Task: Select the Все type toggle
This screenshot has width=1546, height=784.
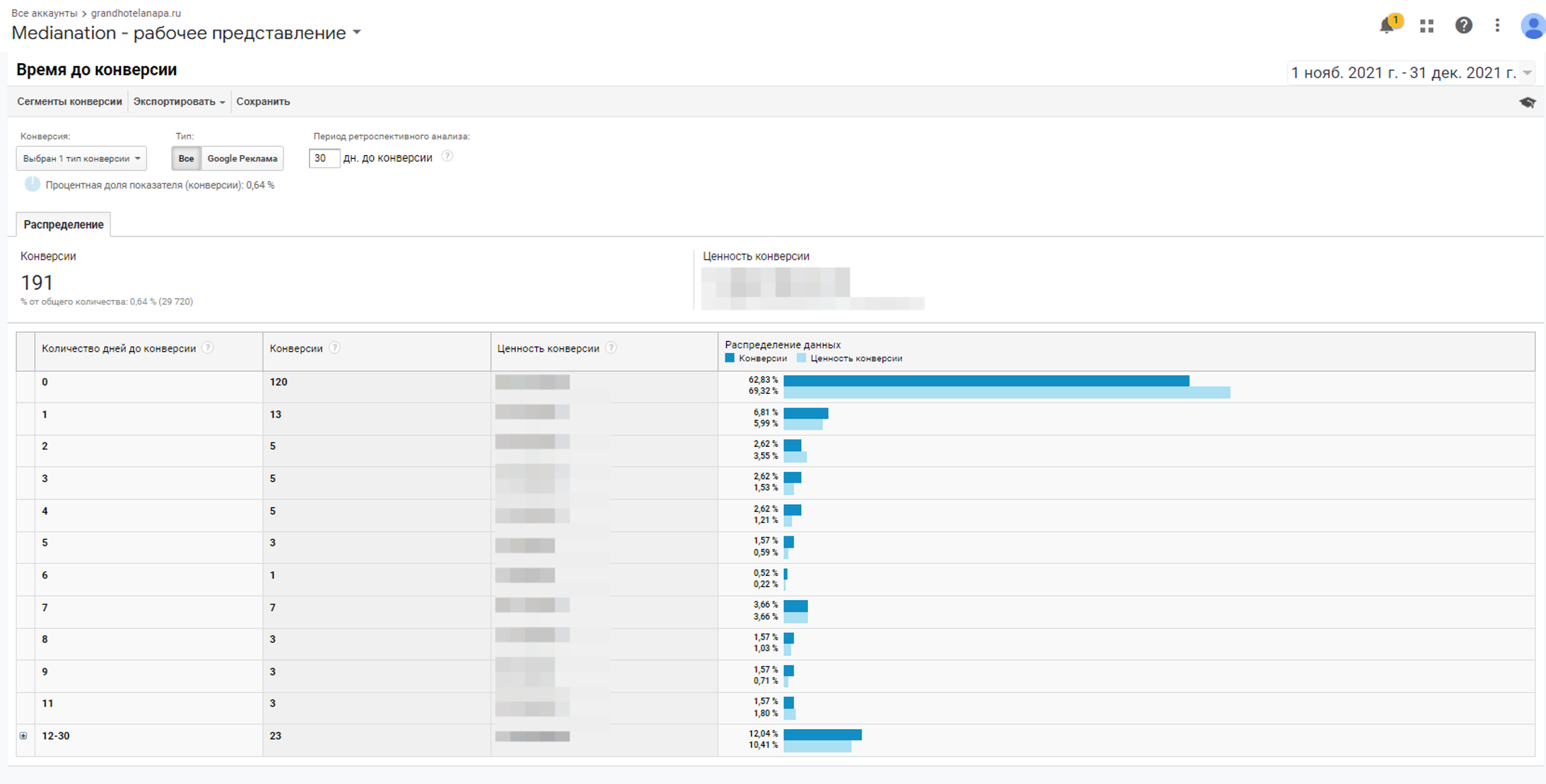Action: tap(186, 158)
